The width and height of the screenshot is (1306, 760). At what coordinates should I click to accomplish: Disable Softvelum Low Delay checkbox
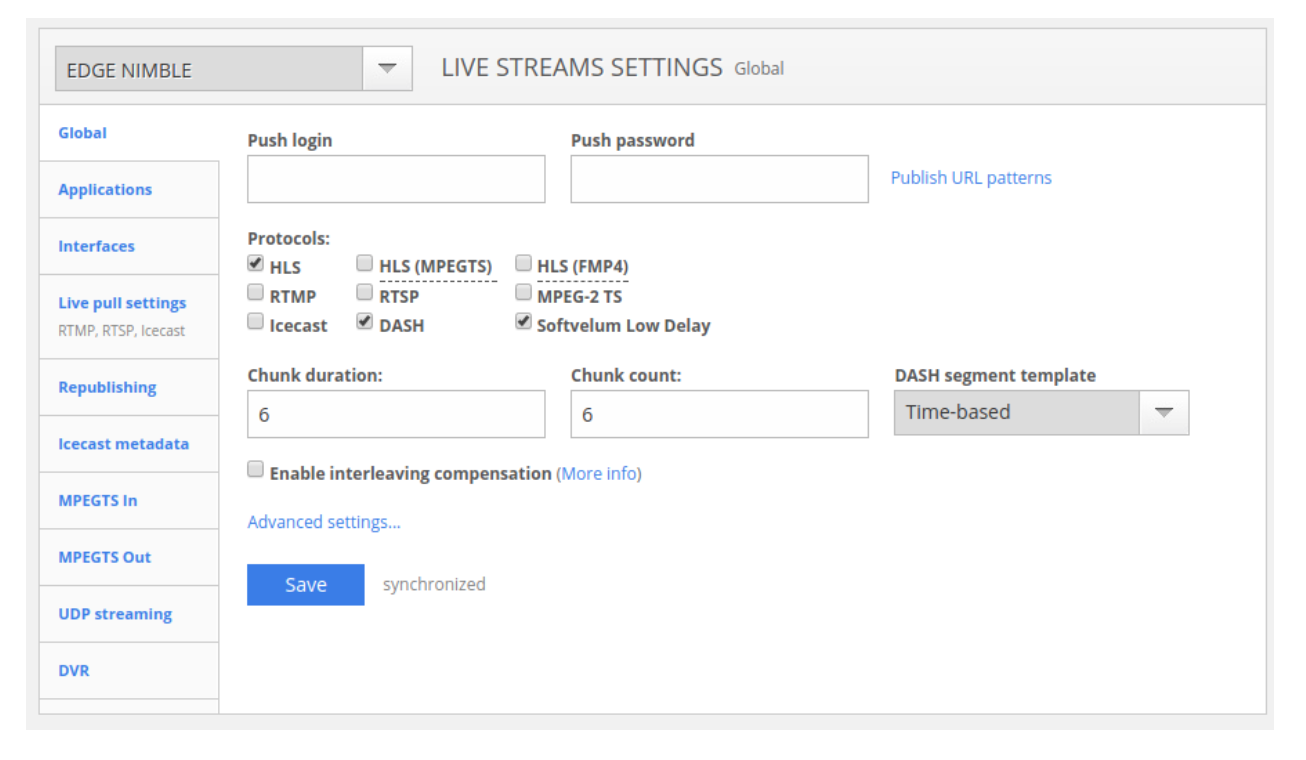pos(523,323)
